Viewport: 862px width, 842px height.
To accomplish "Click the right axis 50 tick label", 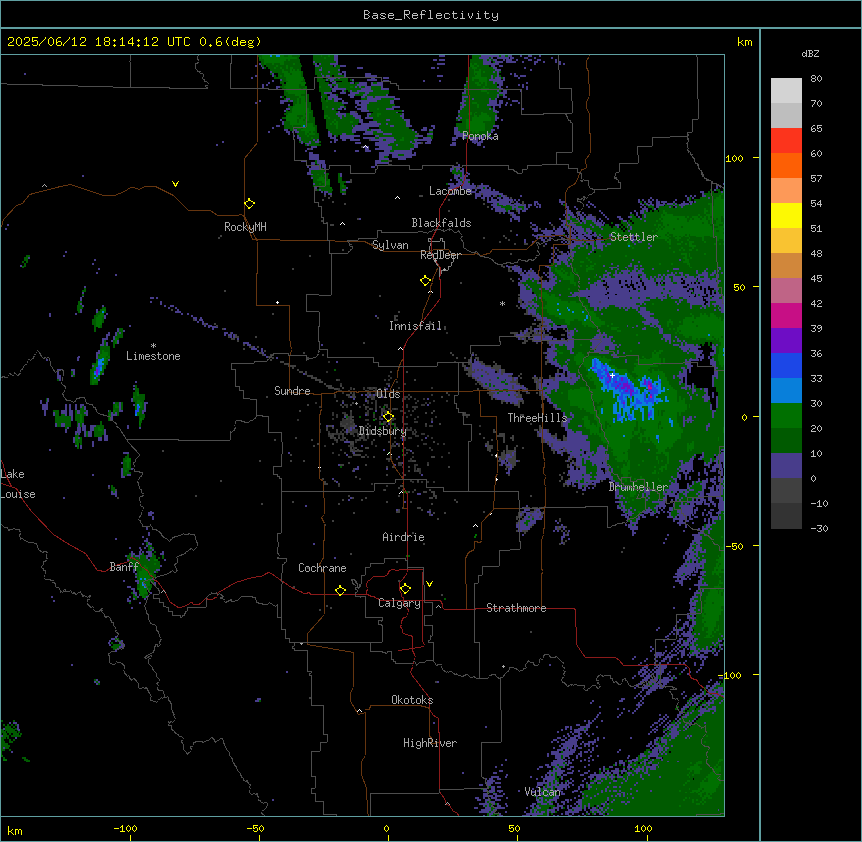I will [739, 287].
